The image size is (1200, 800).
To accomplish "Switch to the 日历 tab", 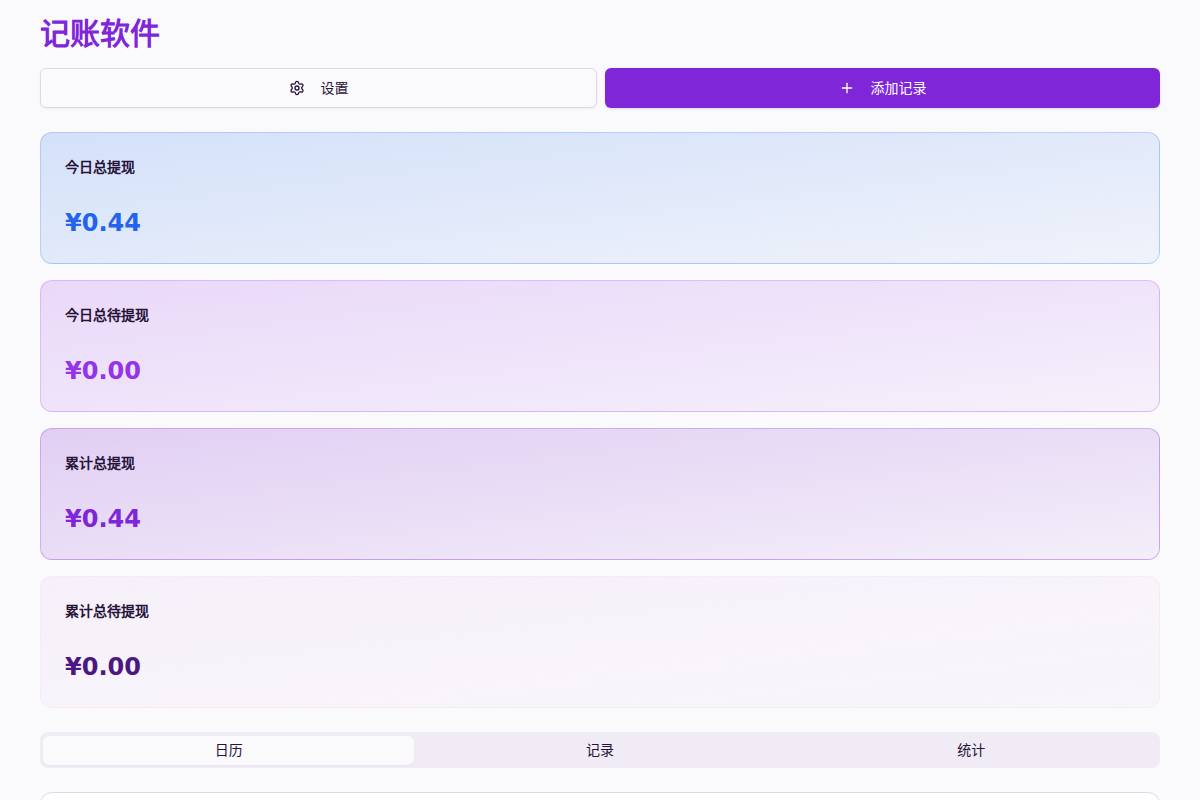I will click(x=229, y=750).
